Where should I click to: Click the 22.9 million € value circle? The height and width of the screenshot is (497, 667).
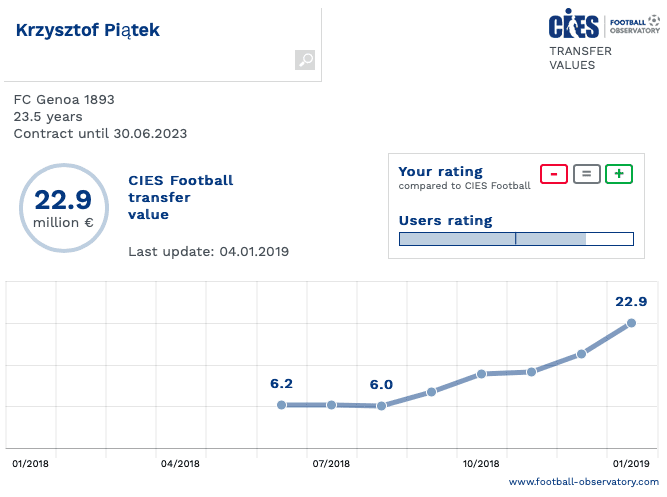[63, 207]
